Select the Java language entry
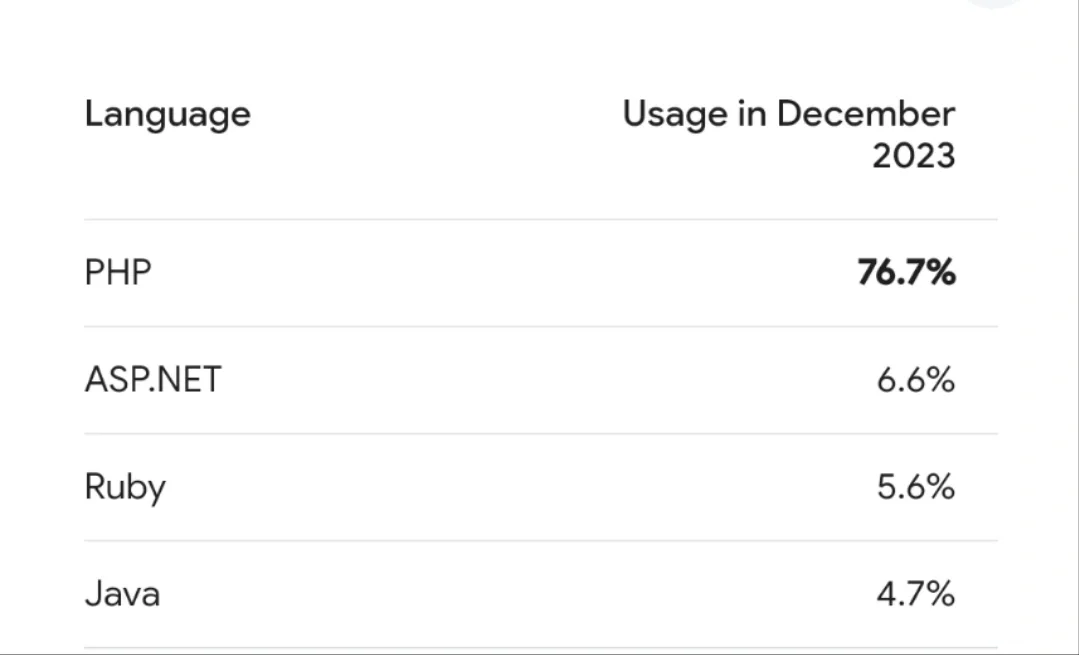1079x655 pixels. point(122,595)
